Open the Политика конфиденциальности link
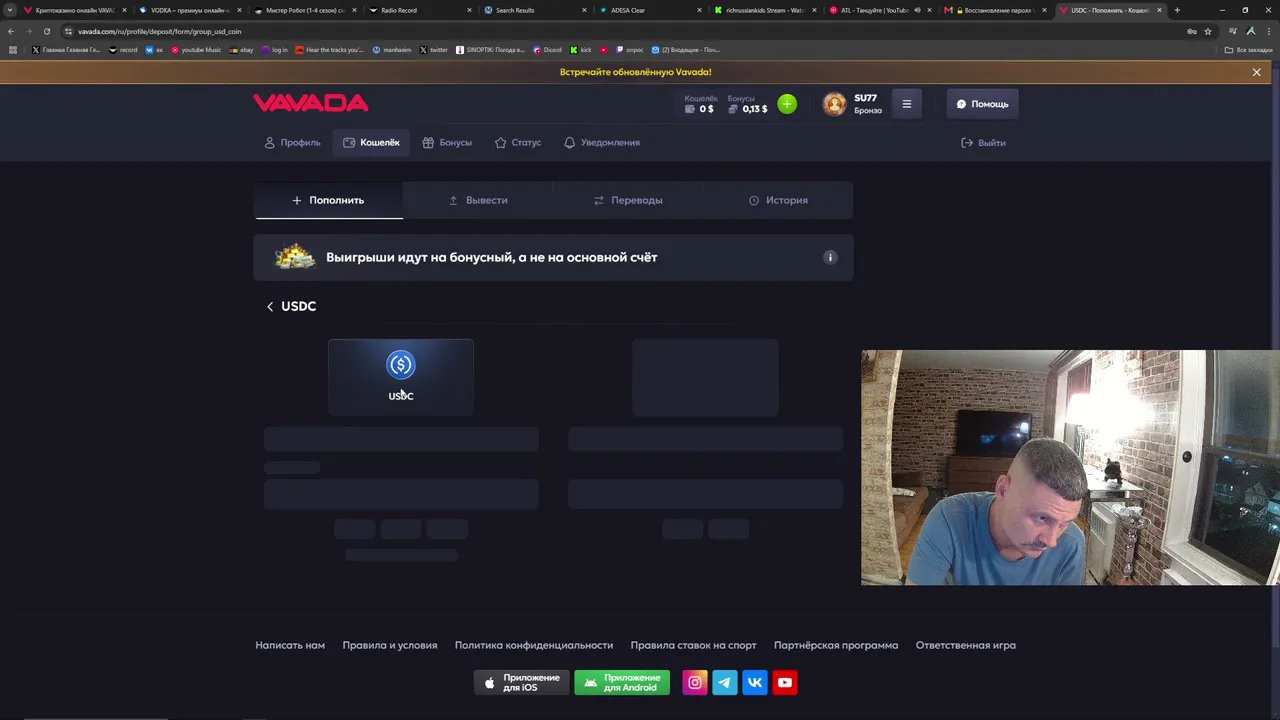The width and height of the screenshot is (1280, 720). click(534, 645)
